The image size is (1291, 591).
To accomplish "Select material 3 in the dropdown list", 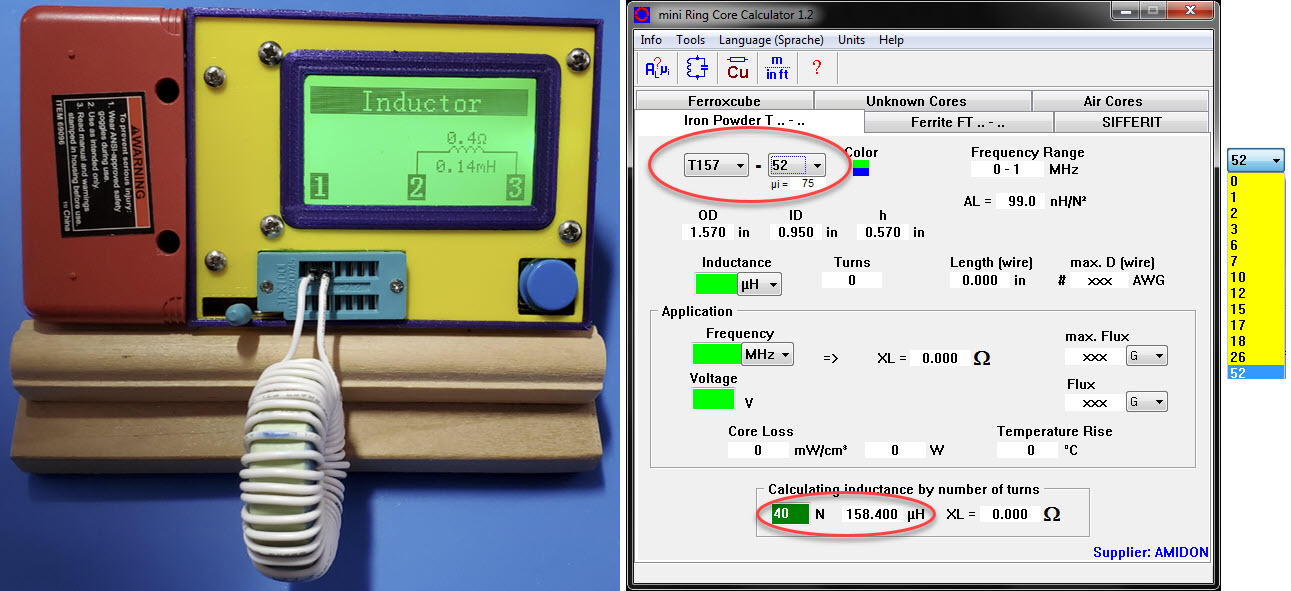I will (1255, 230).
